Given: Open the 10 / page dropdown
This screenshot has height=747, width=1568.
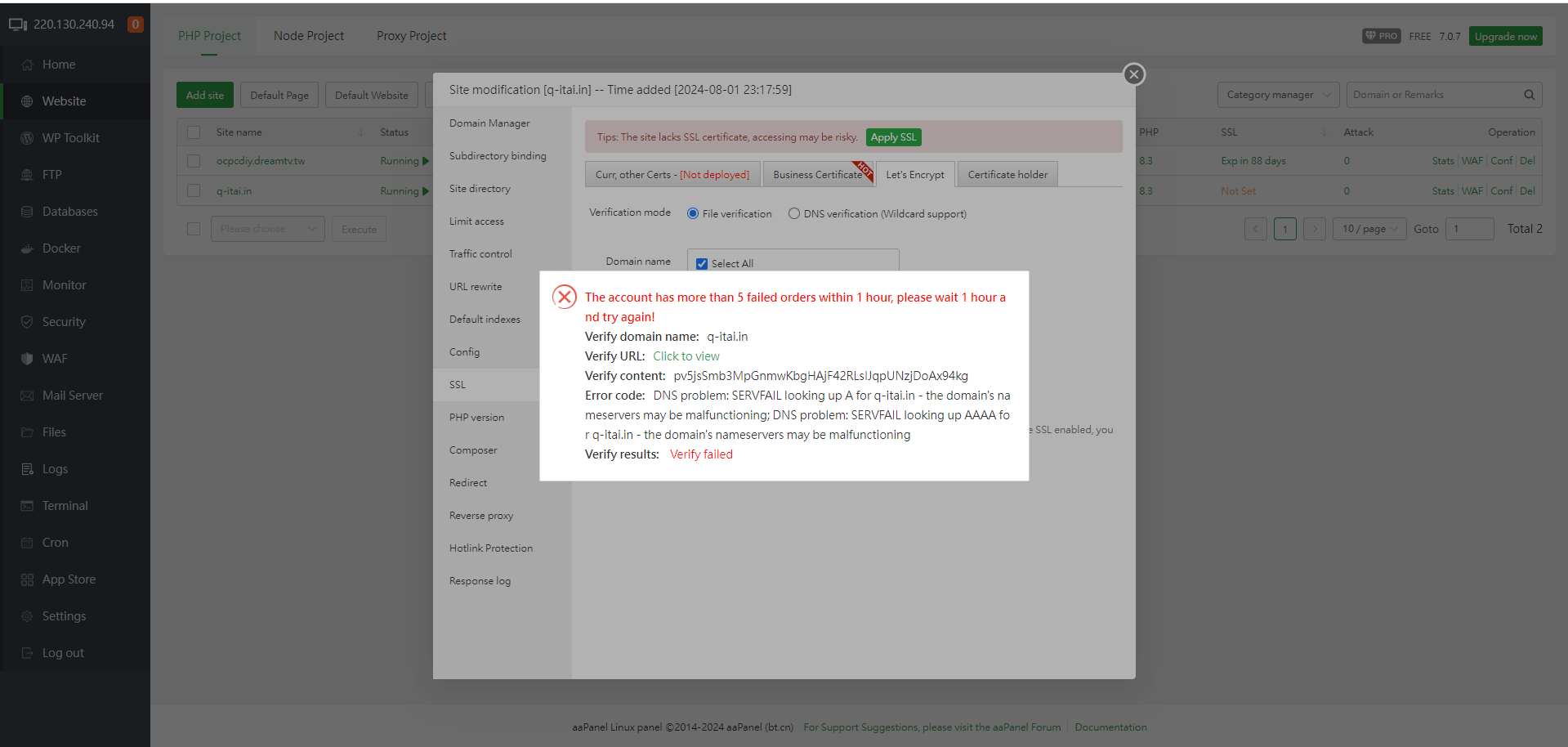Looking at the screenshot, I should 1370,229.
